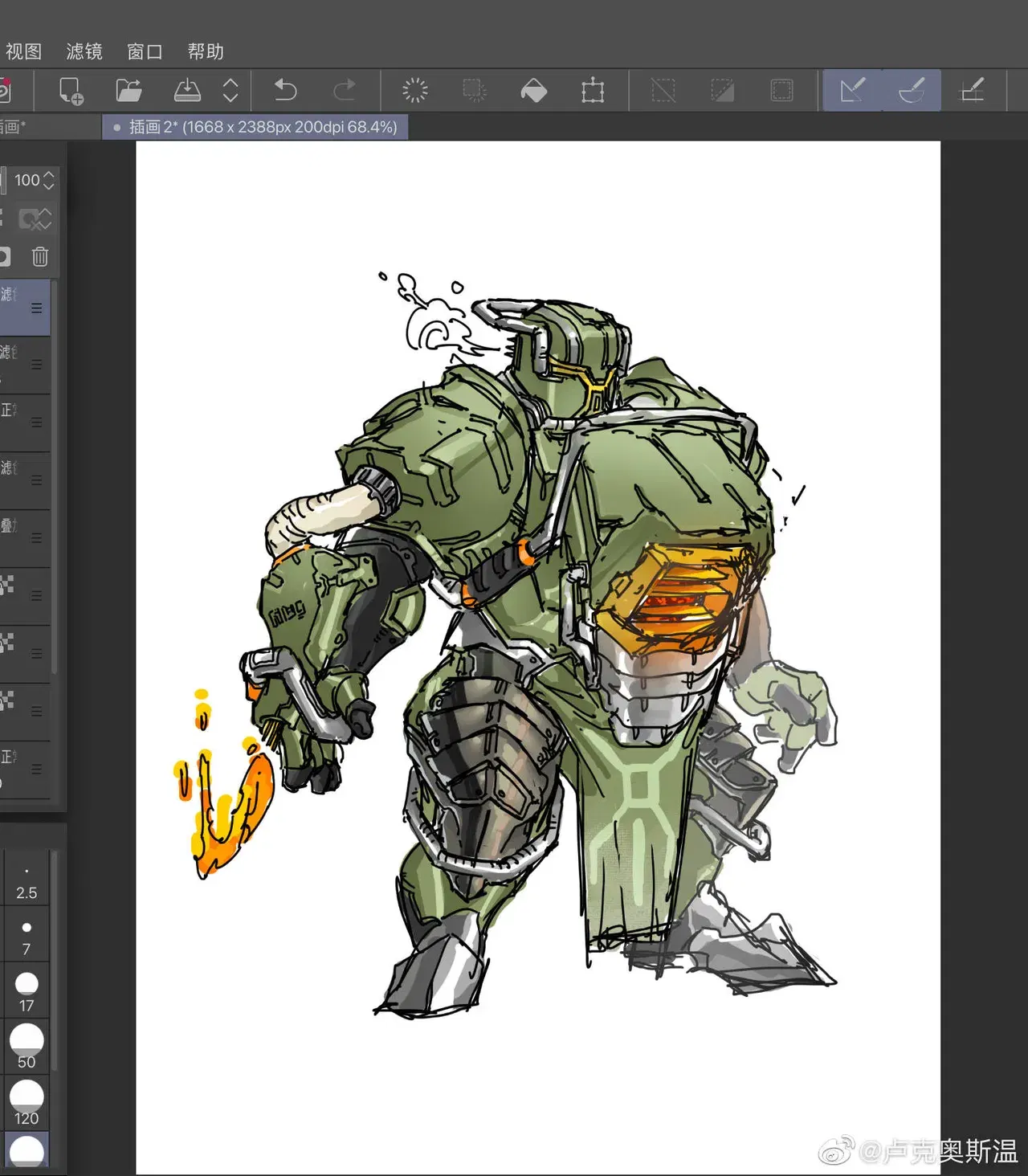Select the 50 brush size preset
Viewport: 1028px width, 1176px height.
27,1048
